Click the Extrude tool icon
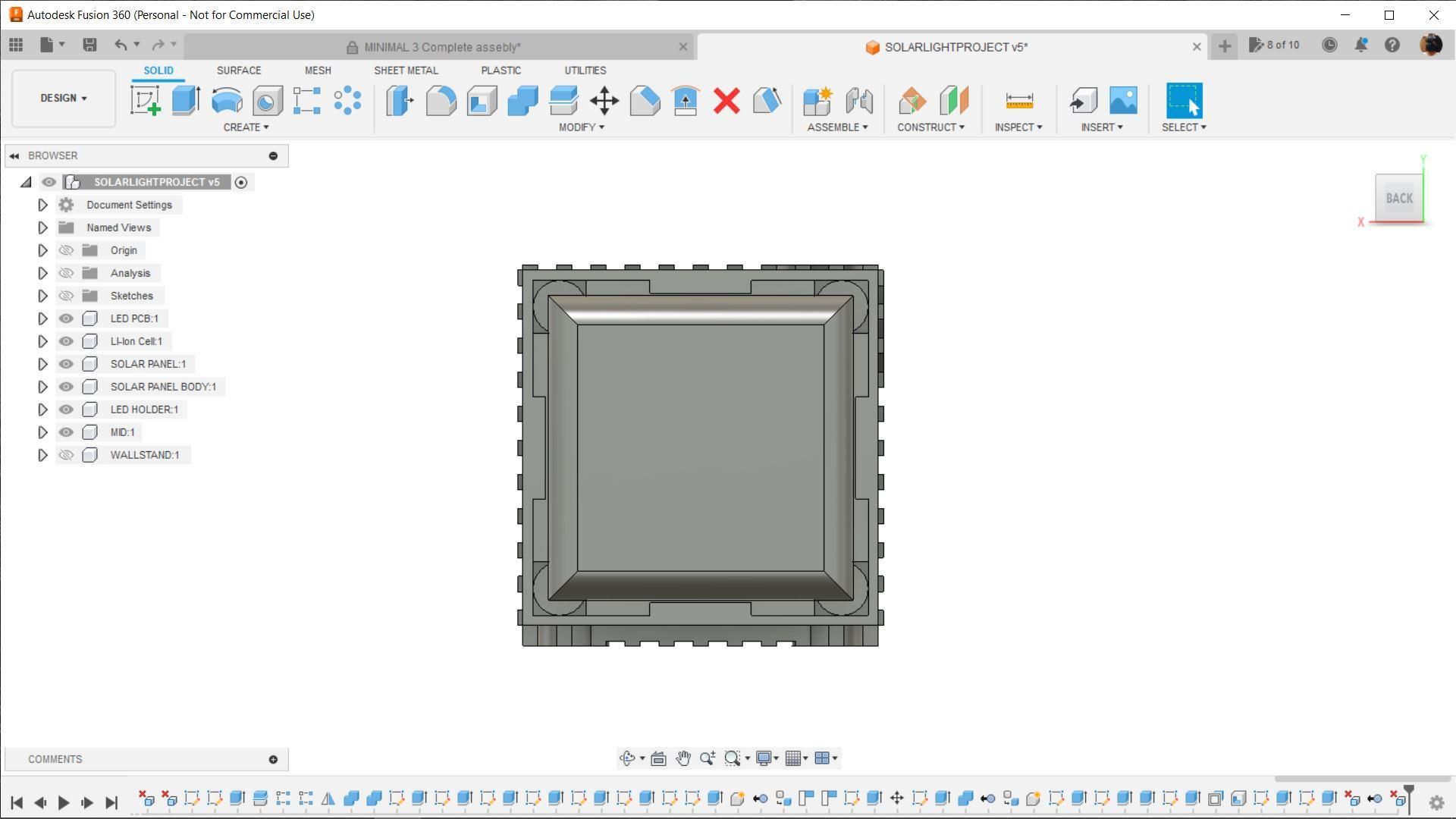The width and height of the screenshot is (1456, 819). pos(186,100)
